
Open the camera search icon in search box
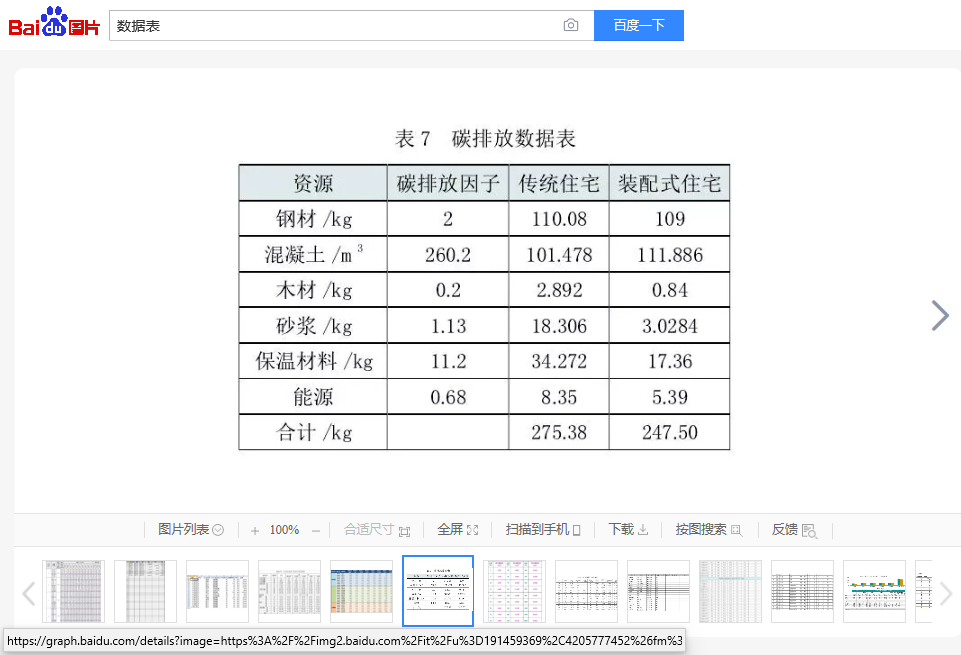pyautogui.click(x=571, y=25)
